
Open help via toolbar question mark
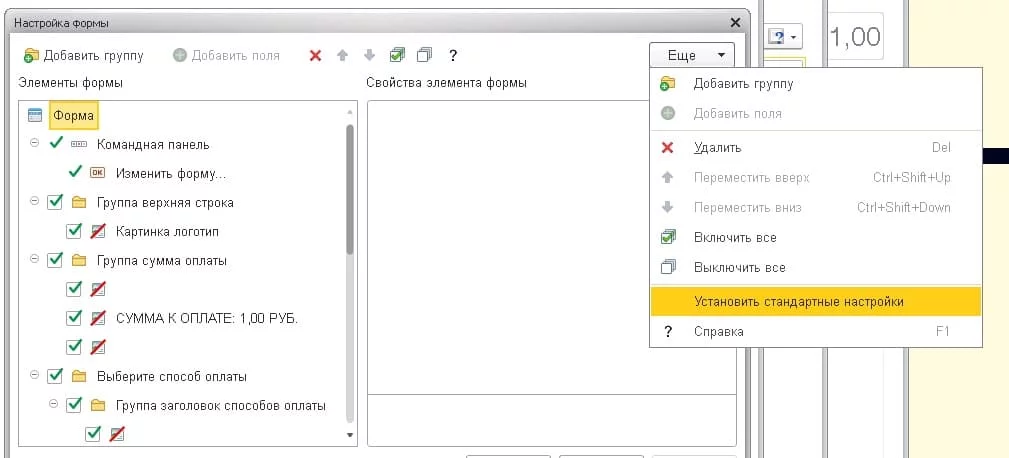453,55
